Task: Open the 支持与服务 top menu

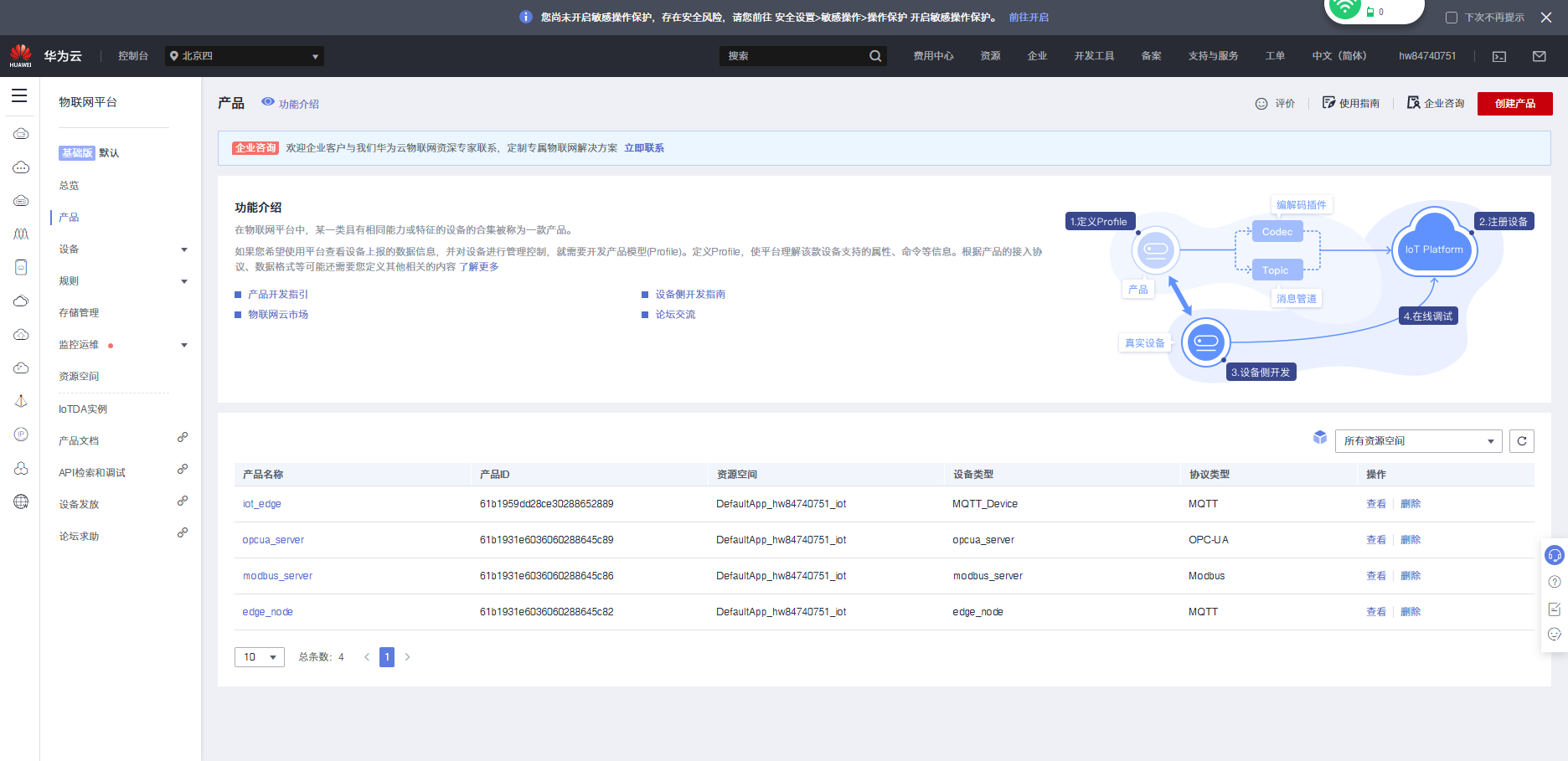Action: (1213, 56)
